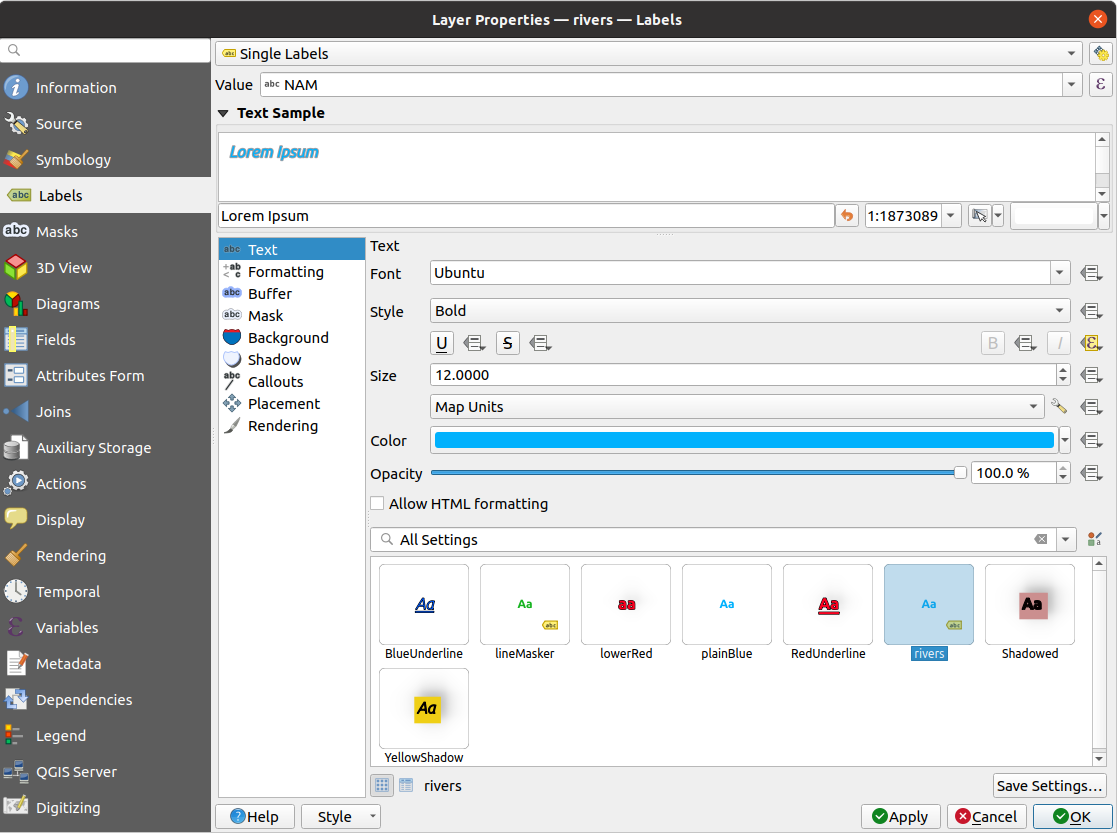Screen dimensions: 1118x834
Task: Enable Allow HTML formatting checkbox
Action: (378, 504)
